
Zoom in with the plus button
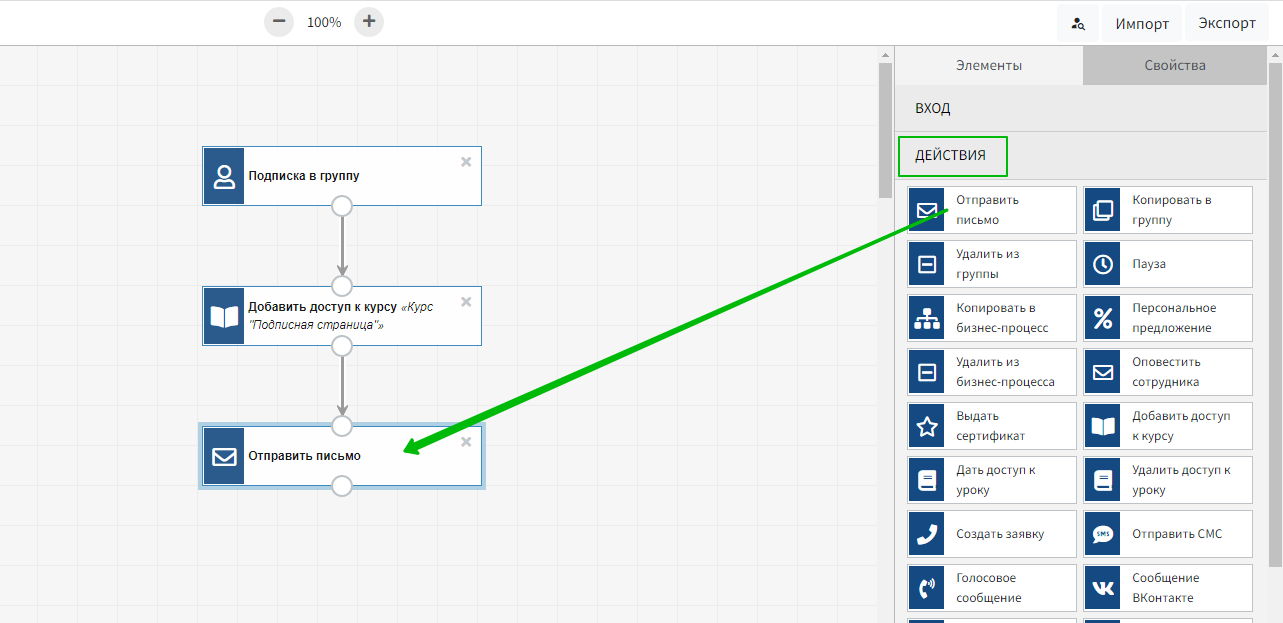(369, 21)
